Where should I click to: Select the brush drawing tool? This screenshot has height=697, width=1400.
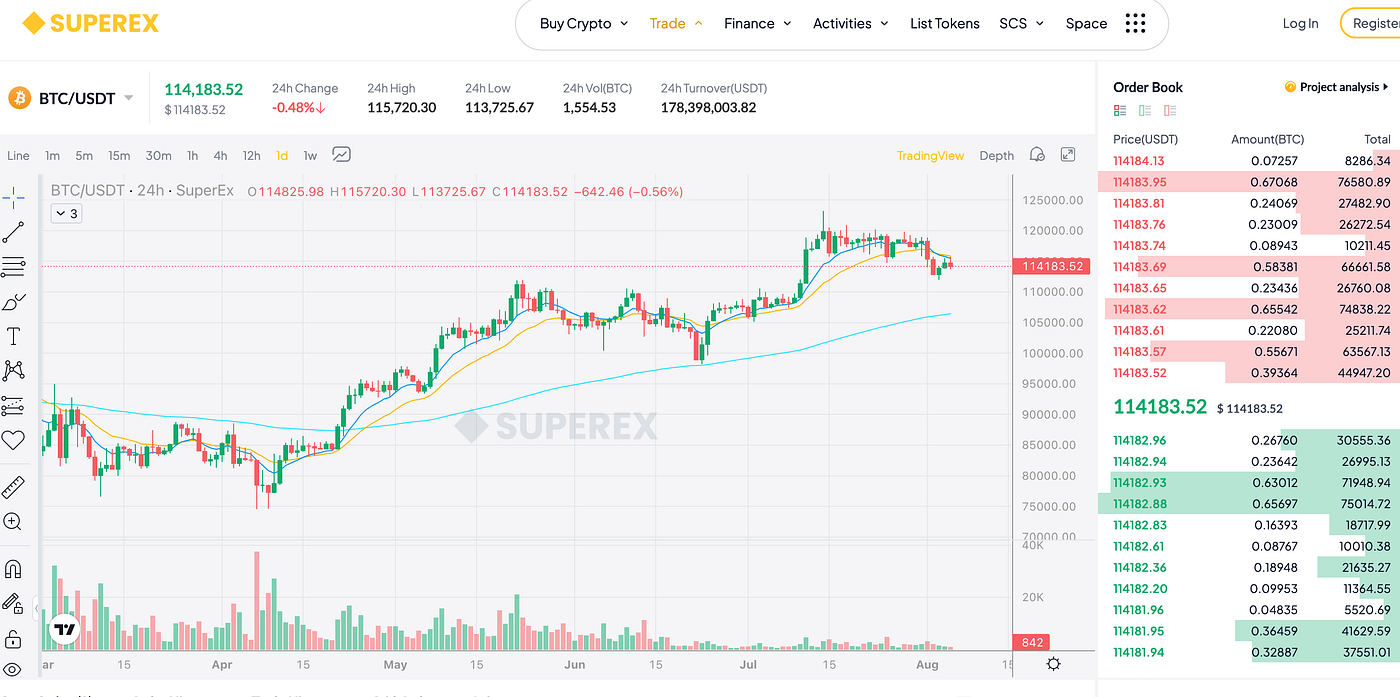(x=13, y=301)
